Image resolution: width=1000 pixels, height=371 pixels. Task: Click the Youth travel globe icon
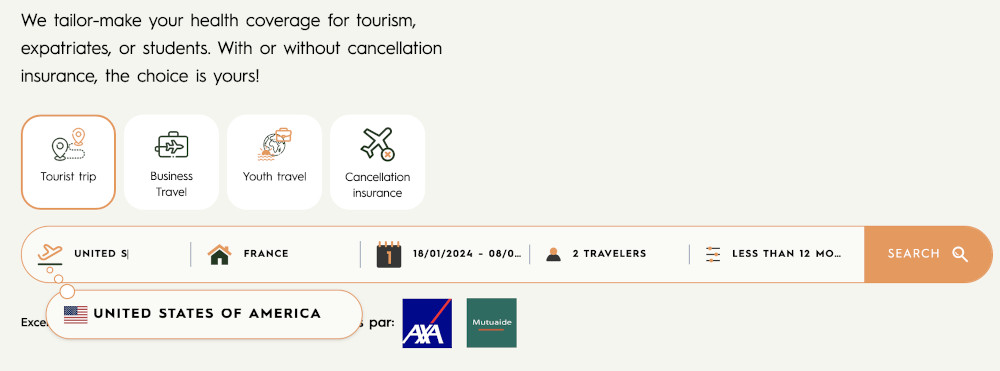(x=275, y=145)
